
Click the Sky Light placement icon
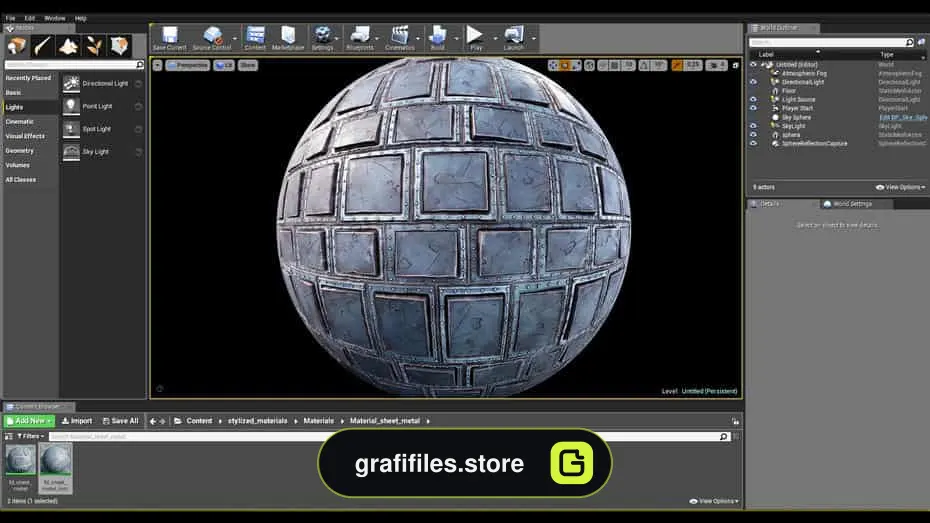[71, 152]
